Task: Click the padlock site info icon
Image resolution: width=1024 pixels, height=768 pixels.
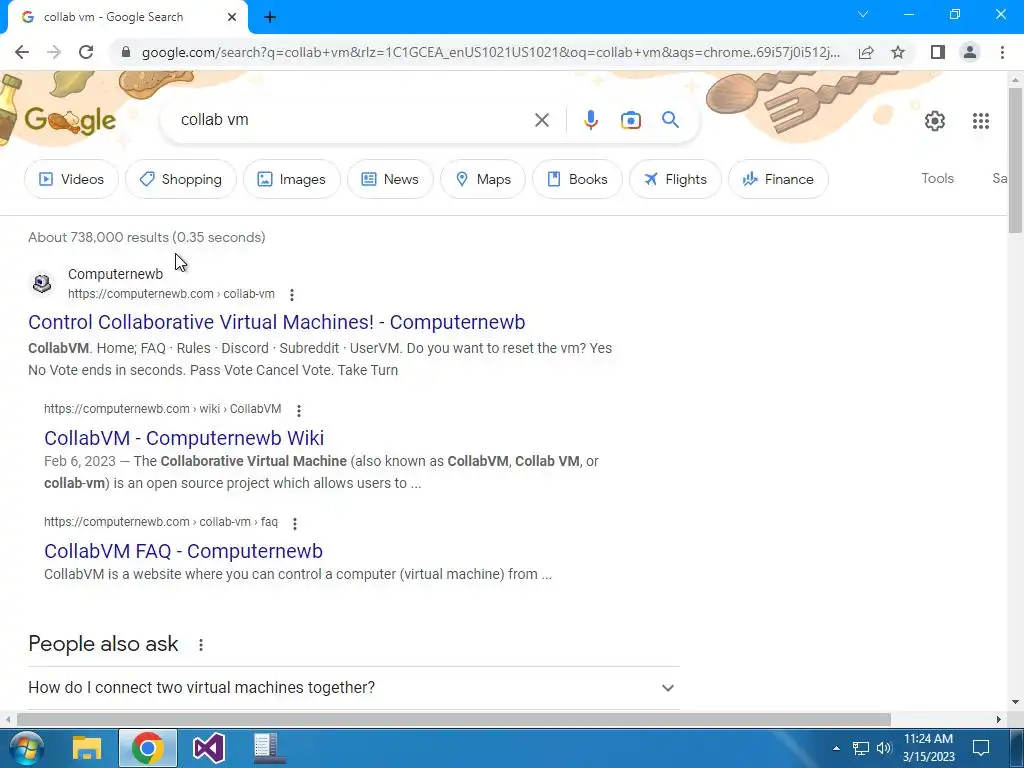Action: pos(126,52)
